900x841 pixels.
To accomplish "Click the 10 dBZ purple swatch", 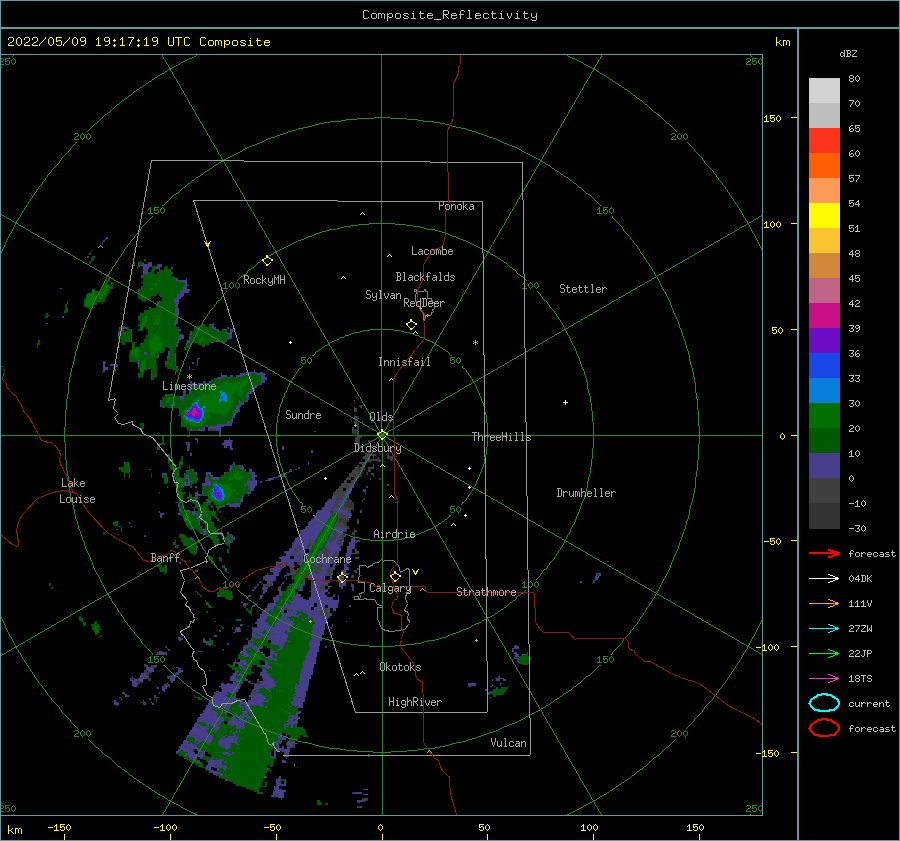I will pos(824,466).
